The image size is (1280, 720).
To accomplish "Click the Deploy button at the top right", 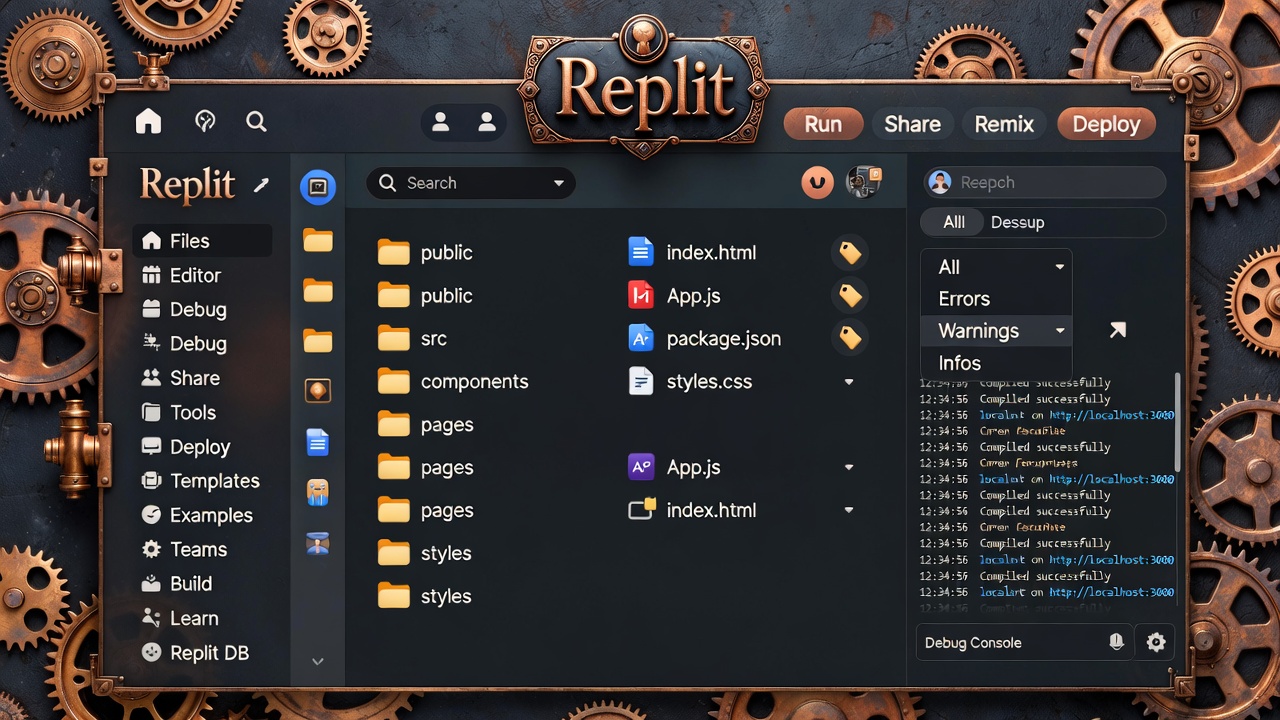I will [1106, 124].
